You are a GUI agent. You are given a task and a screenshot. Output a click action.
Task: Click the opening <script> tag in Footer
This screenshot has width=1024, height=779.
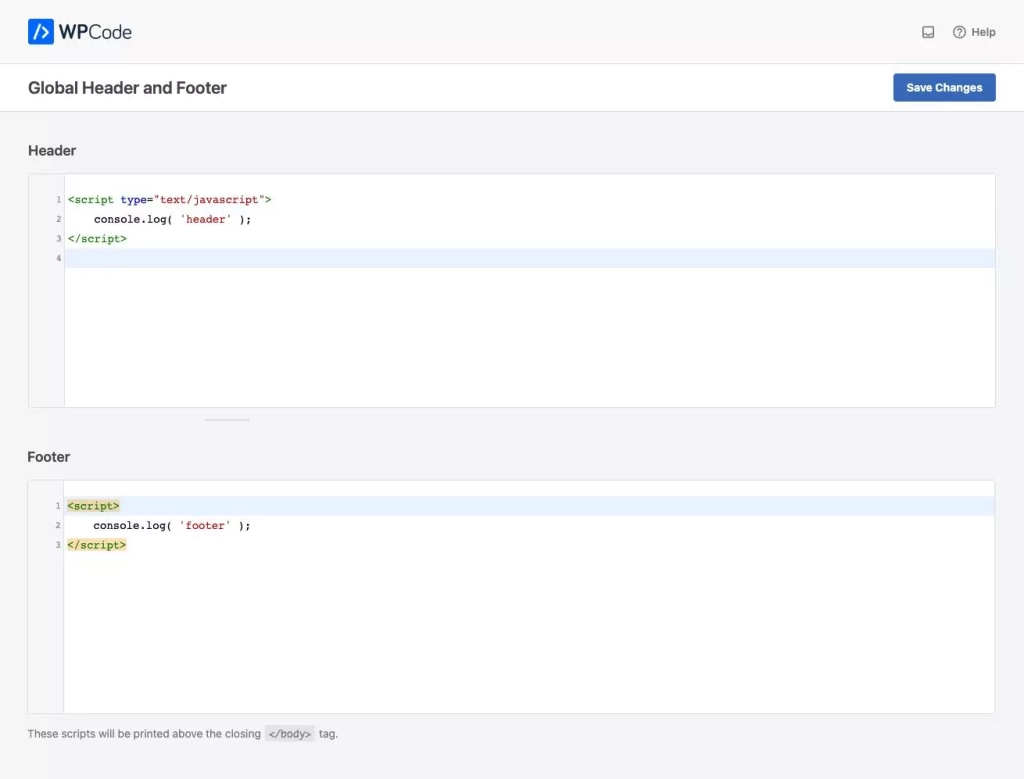tap(93, 506)
